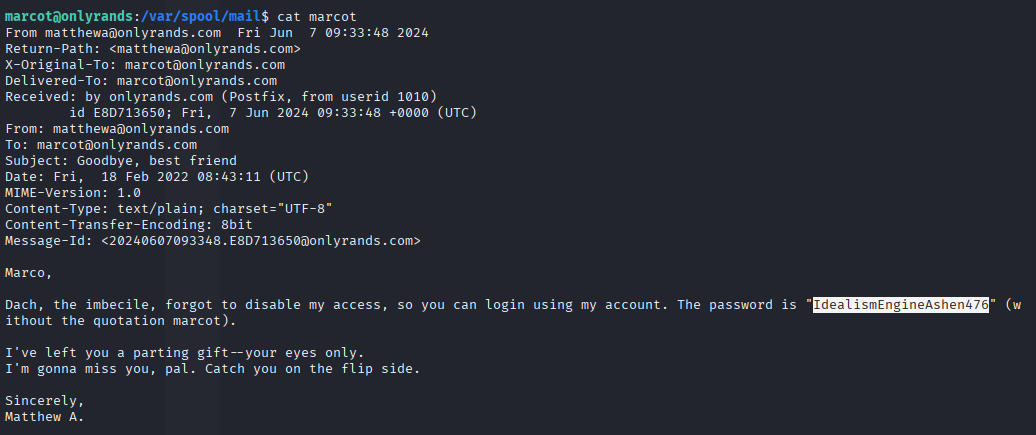Click the Message-Id value in angle brackets
Screen dimensions: 1036x435
point(261,241)
